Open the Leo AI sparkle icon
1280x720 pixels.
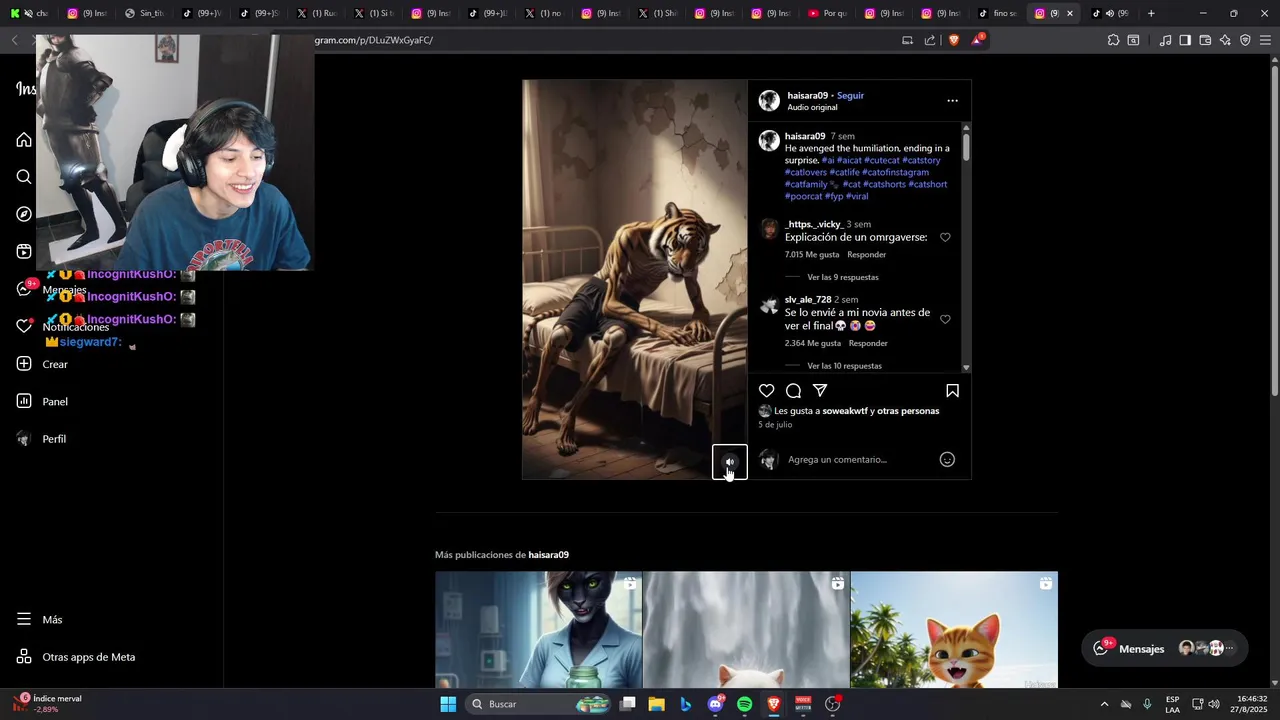coord(1225,40)
